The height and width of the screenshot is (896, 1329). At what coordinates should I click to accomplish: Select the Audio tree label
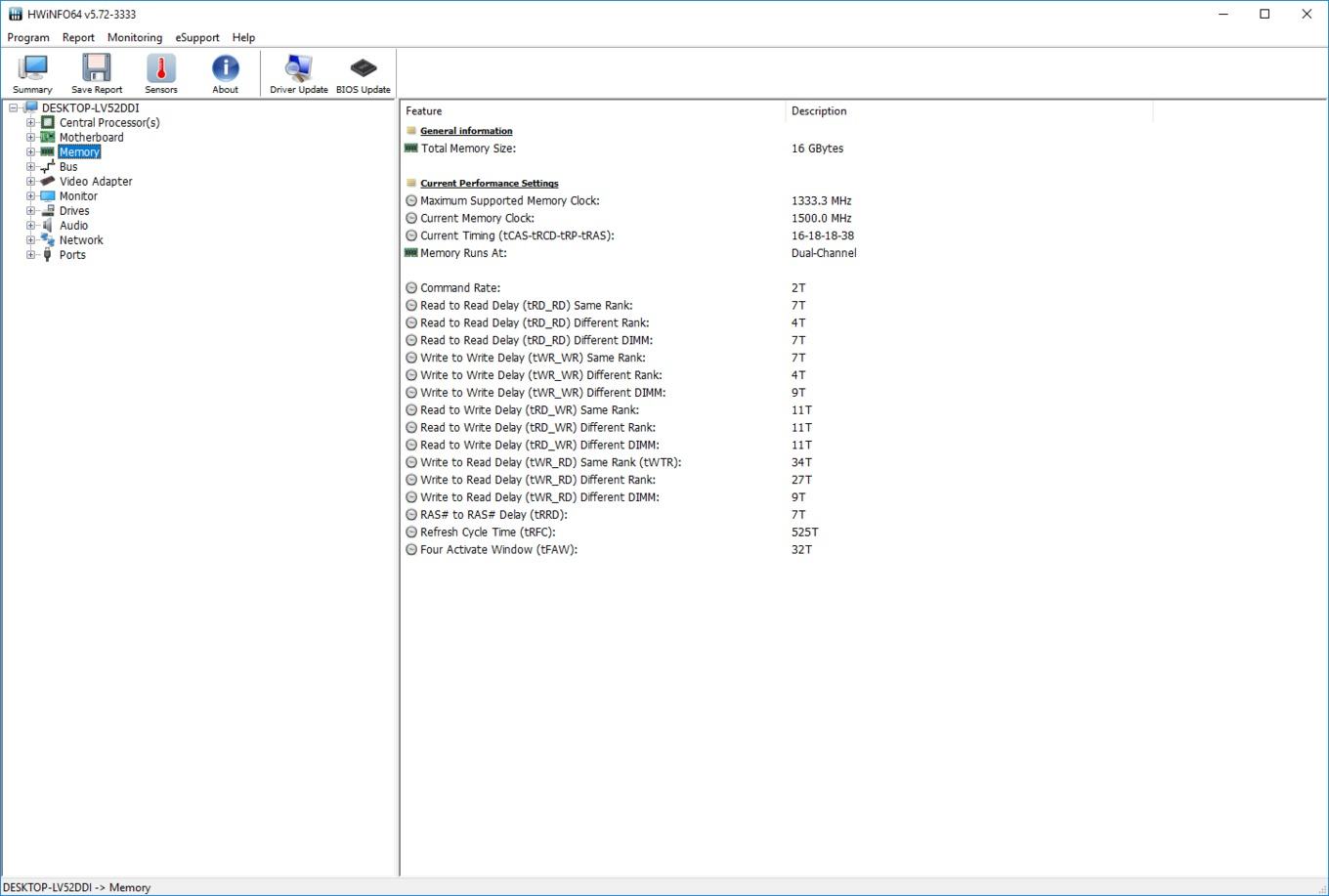click(73, 226)
